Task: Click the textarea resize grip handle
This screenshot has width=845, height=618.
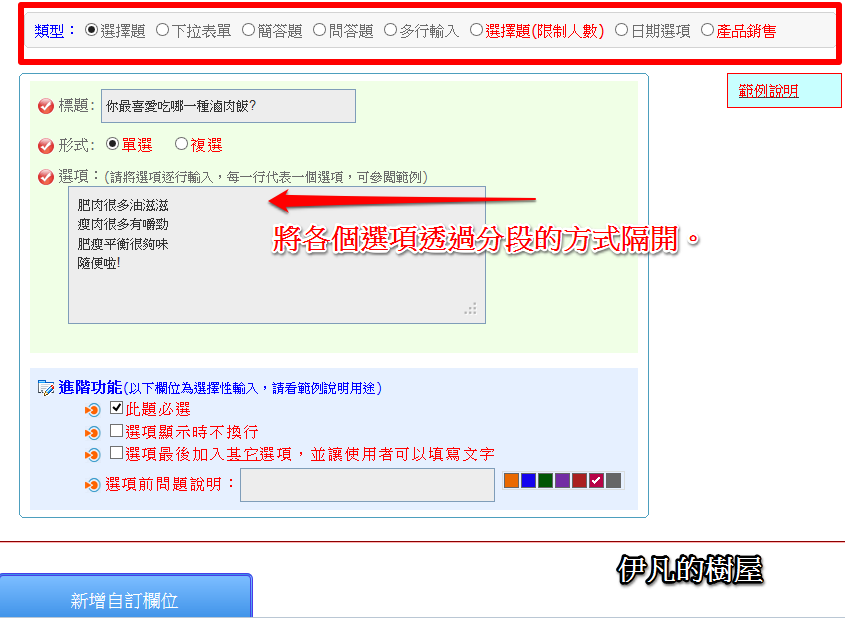Action: point(470,309)
